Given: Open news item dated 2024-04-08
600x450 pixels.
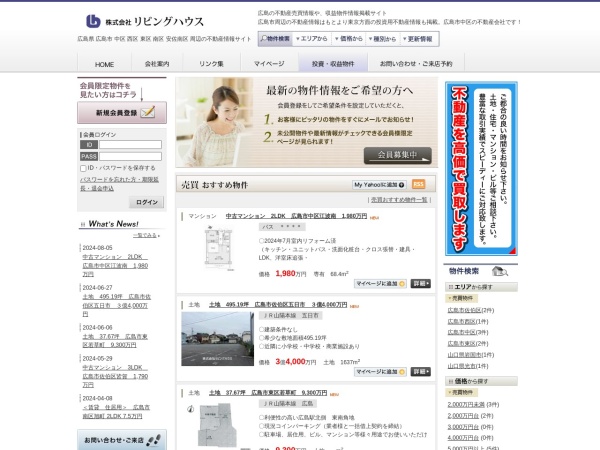Looking at the screenshot, I should pos(116,411).
